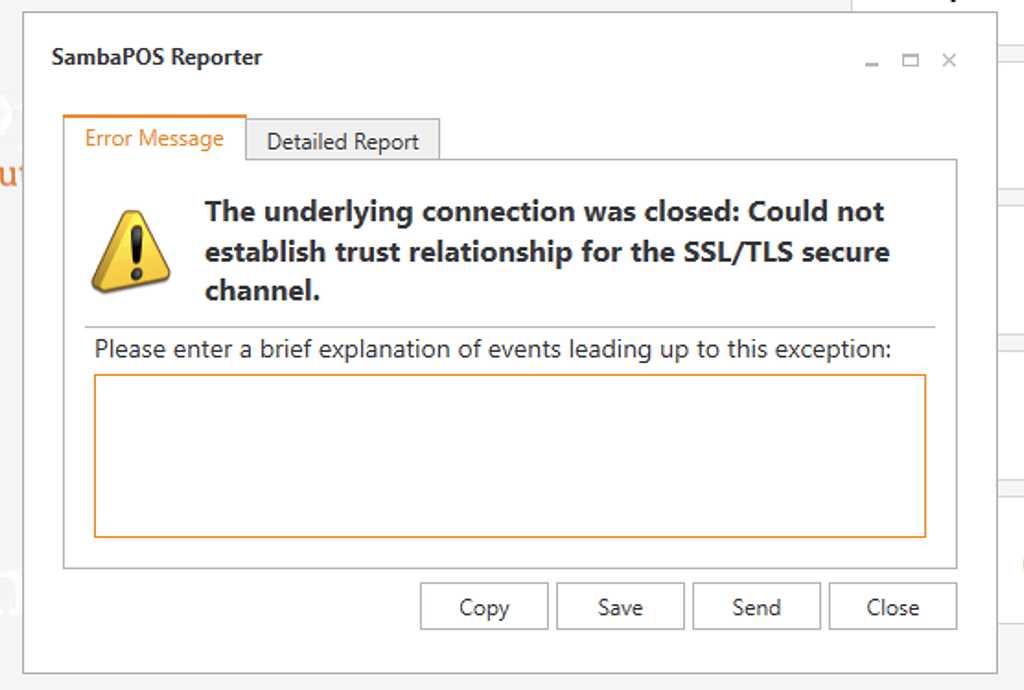
Task: Click the minimize icon on the dialog
Action: point(871,60)
